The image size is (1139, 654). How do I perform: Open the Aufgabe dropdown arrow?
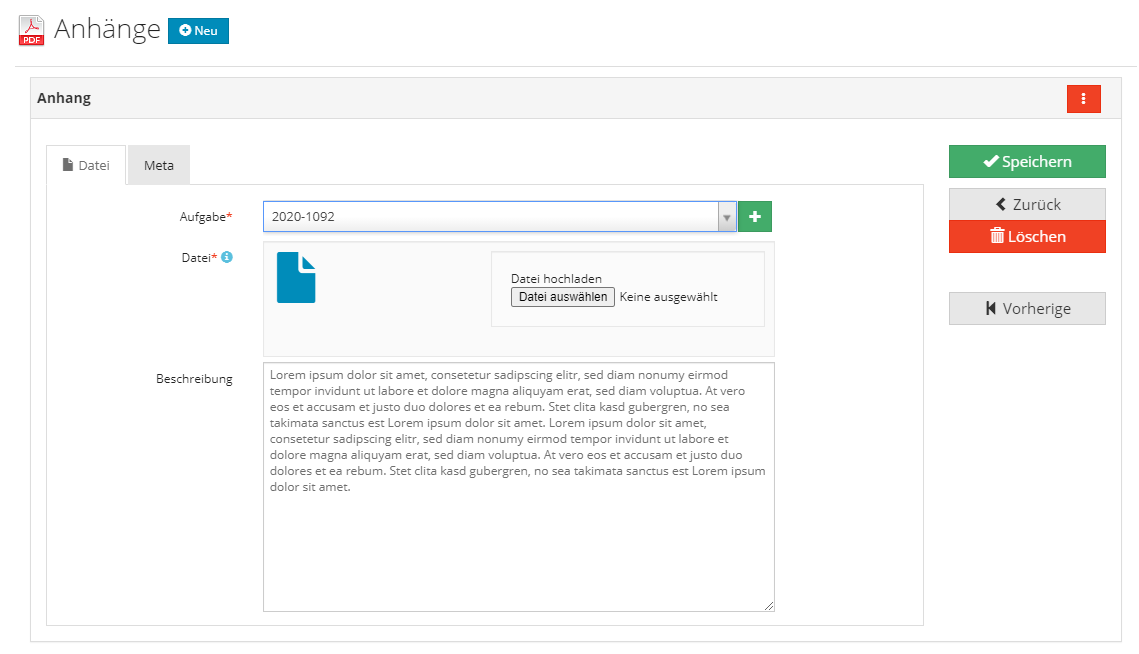pos(727,216)
